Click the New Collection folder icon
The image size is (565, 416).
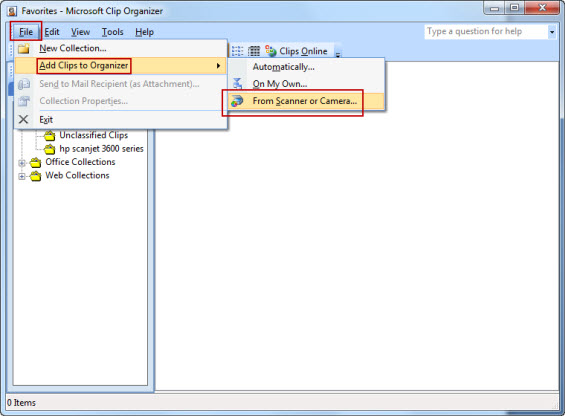[x=24, y=48]
